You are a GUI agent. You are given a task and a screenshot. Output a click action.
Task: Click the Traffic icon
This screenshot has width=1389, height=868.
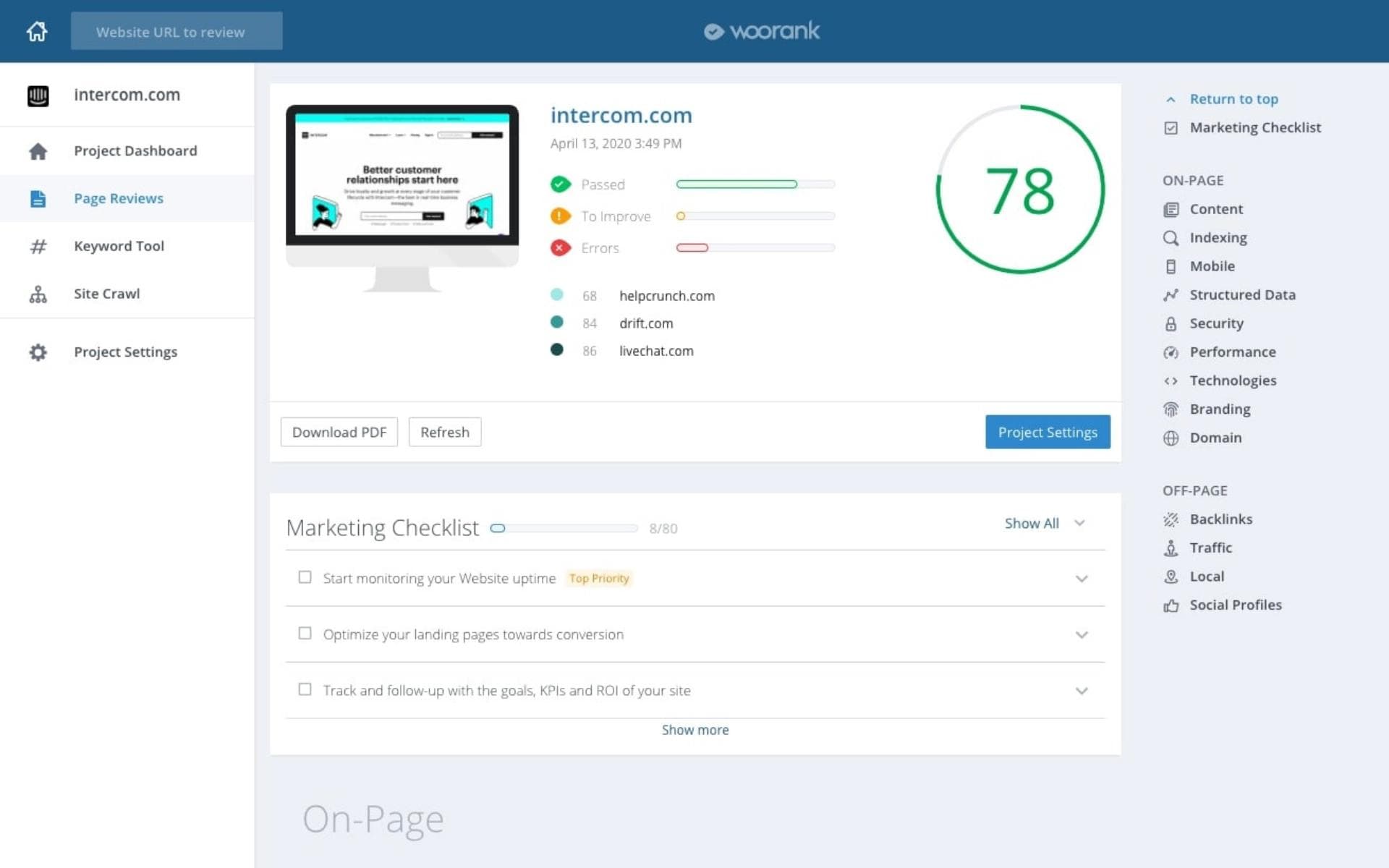(x=1171, y=548)
